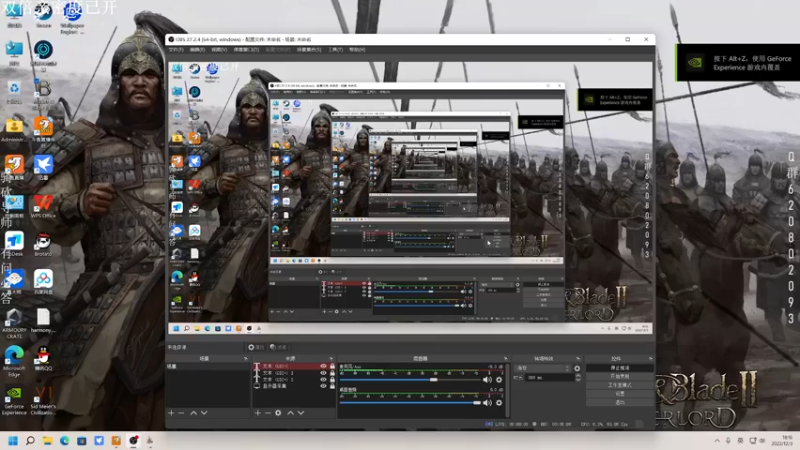Hide the first 文本 (GDI+) source

pyautogui.click(x=323, y=366)
